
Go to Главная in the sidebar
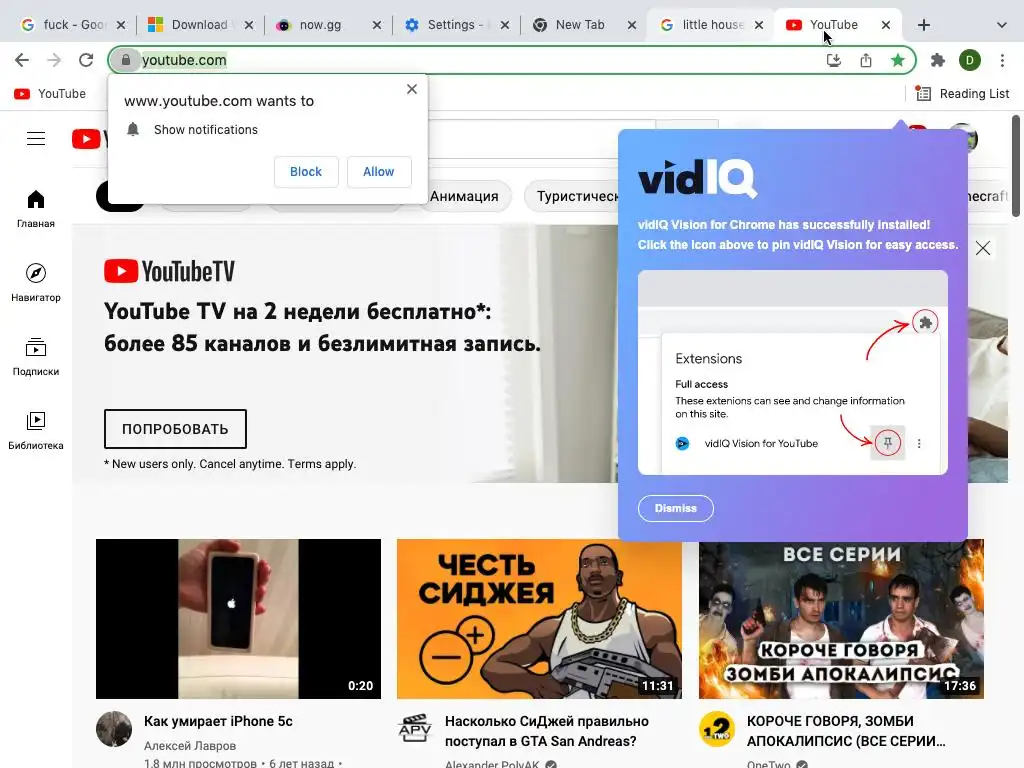point(36,208)
